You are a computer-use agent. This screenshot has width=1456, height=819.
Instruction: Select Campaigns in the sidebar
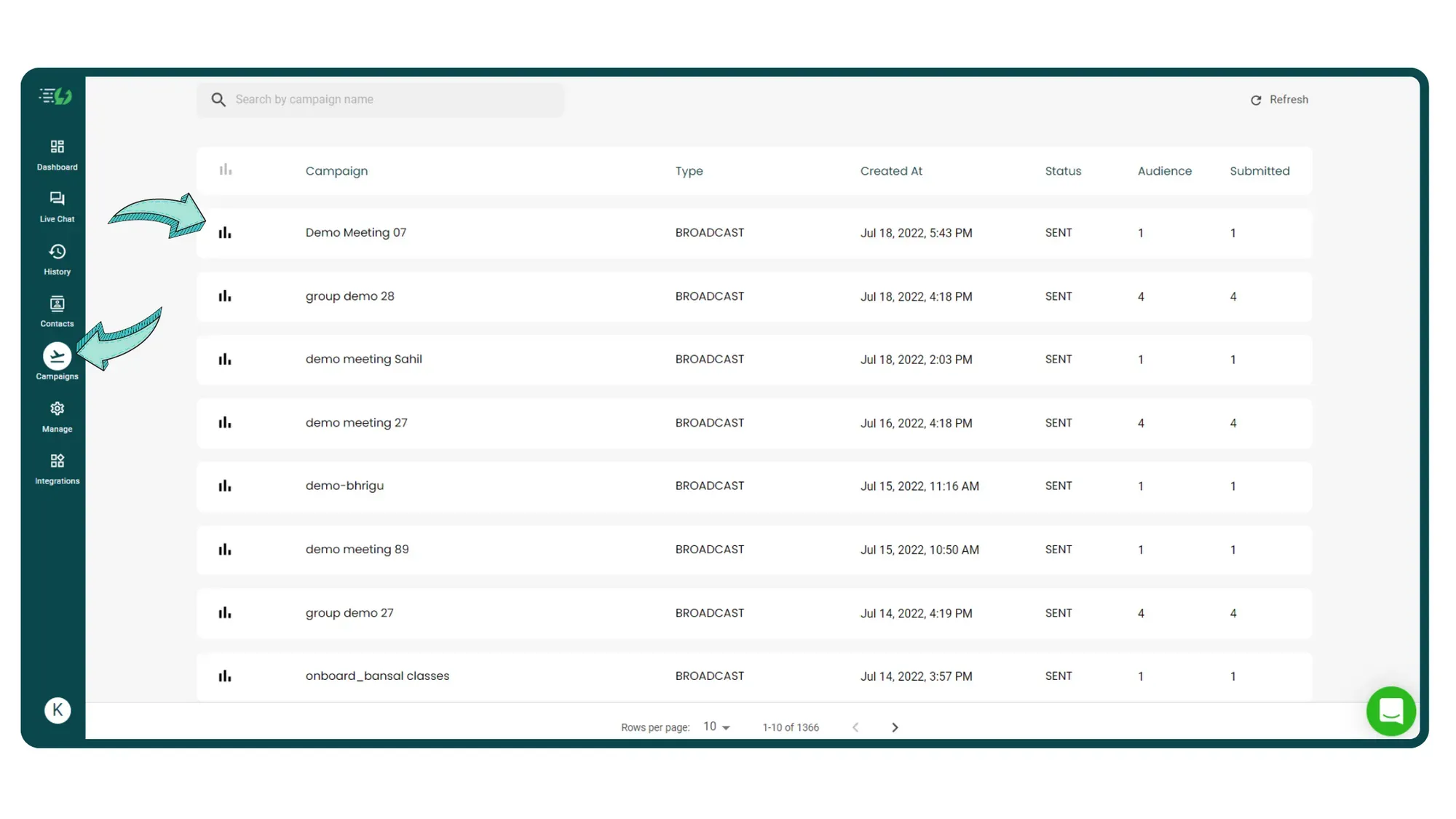(x=57, y=363)
